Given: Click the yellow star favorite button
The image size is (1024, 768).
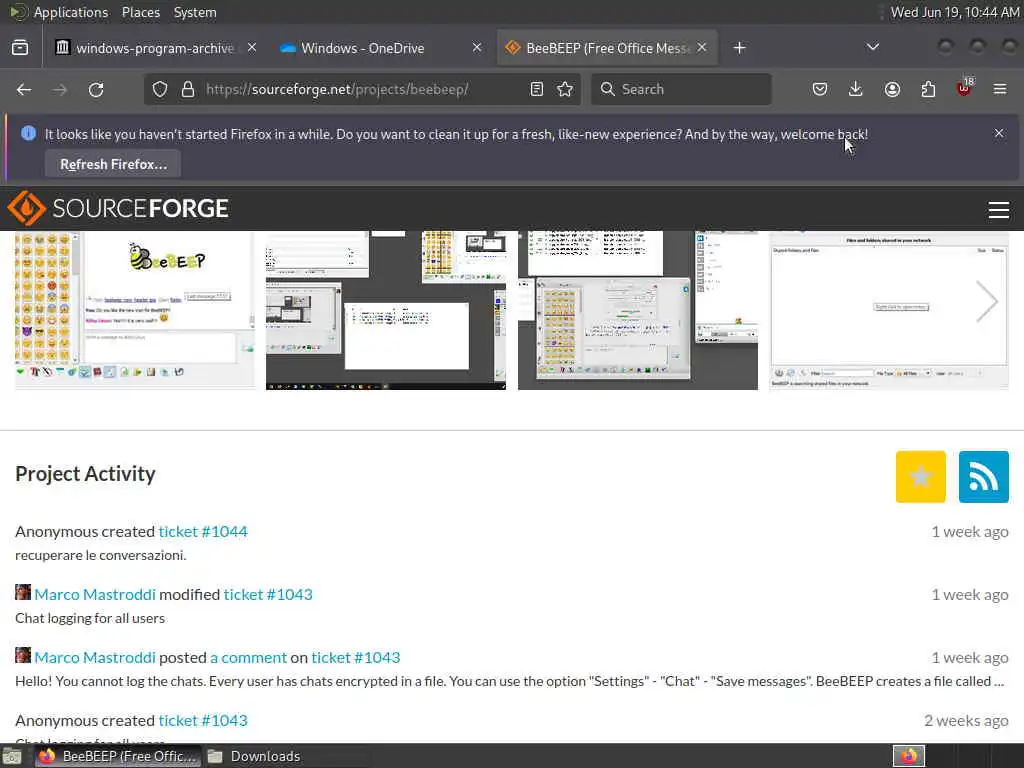Looking at the screenshot, I should [920, 477].
